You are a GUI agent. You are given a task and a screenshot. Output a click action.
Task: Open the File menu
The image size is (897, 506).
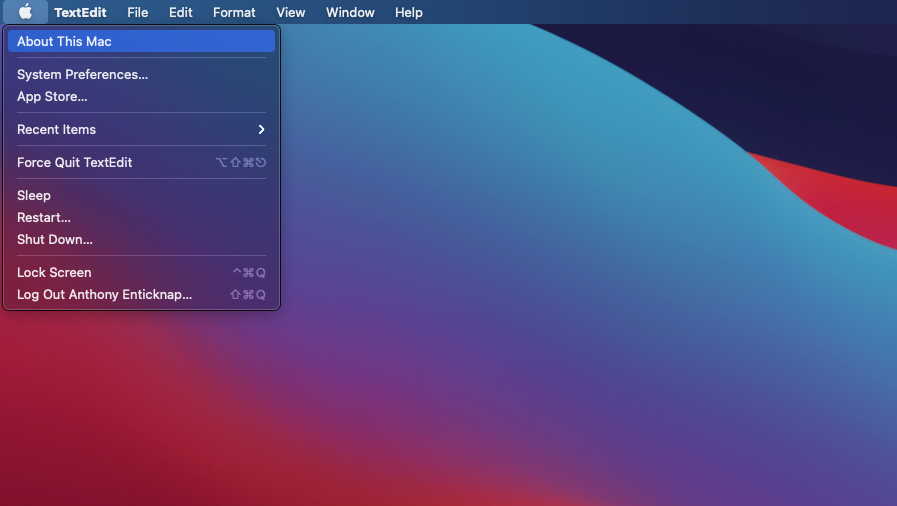pos(137,12)
